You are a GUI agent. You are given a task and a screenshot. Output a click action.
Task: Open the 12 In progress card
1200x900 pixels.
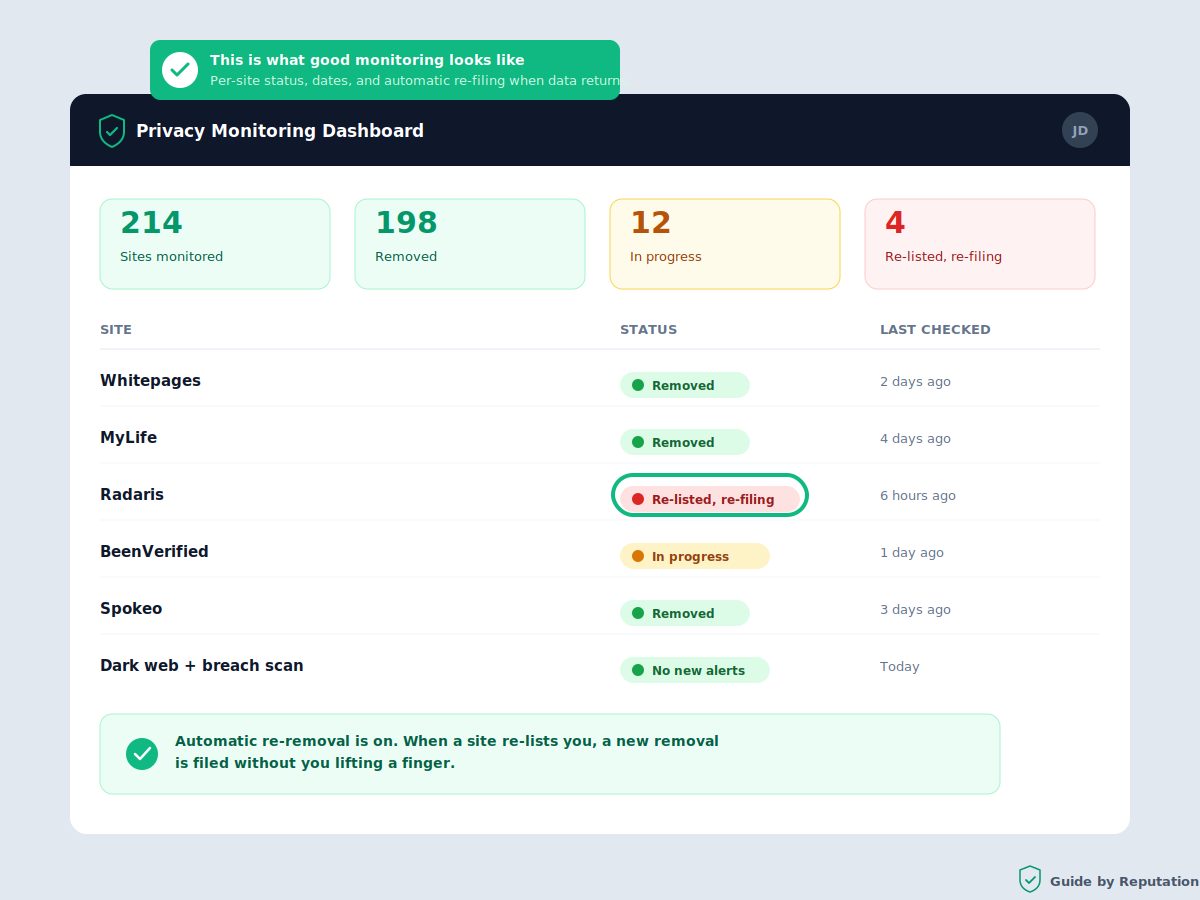[725, 244]
